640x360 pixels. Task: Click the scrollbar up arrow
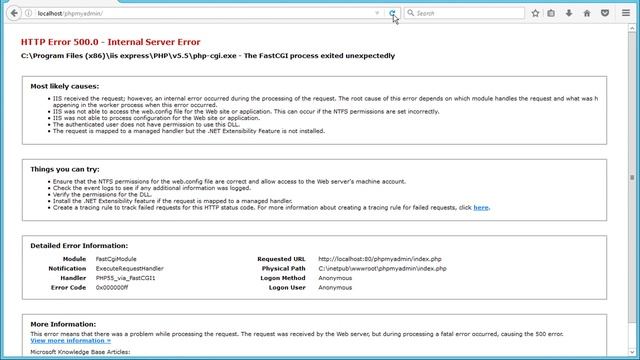point(632,28)
